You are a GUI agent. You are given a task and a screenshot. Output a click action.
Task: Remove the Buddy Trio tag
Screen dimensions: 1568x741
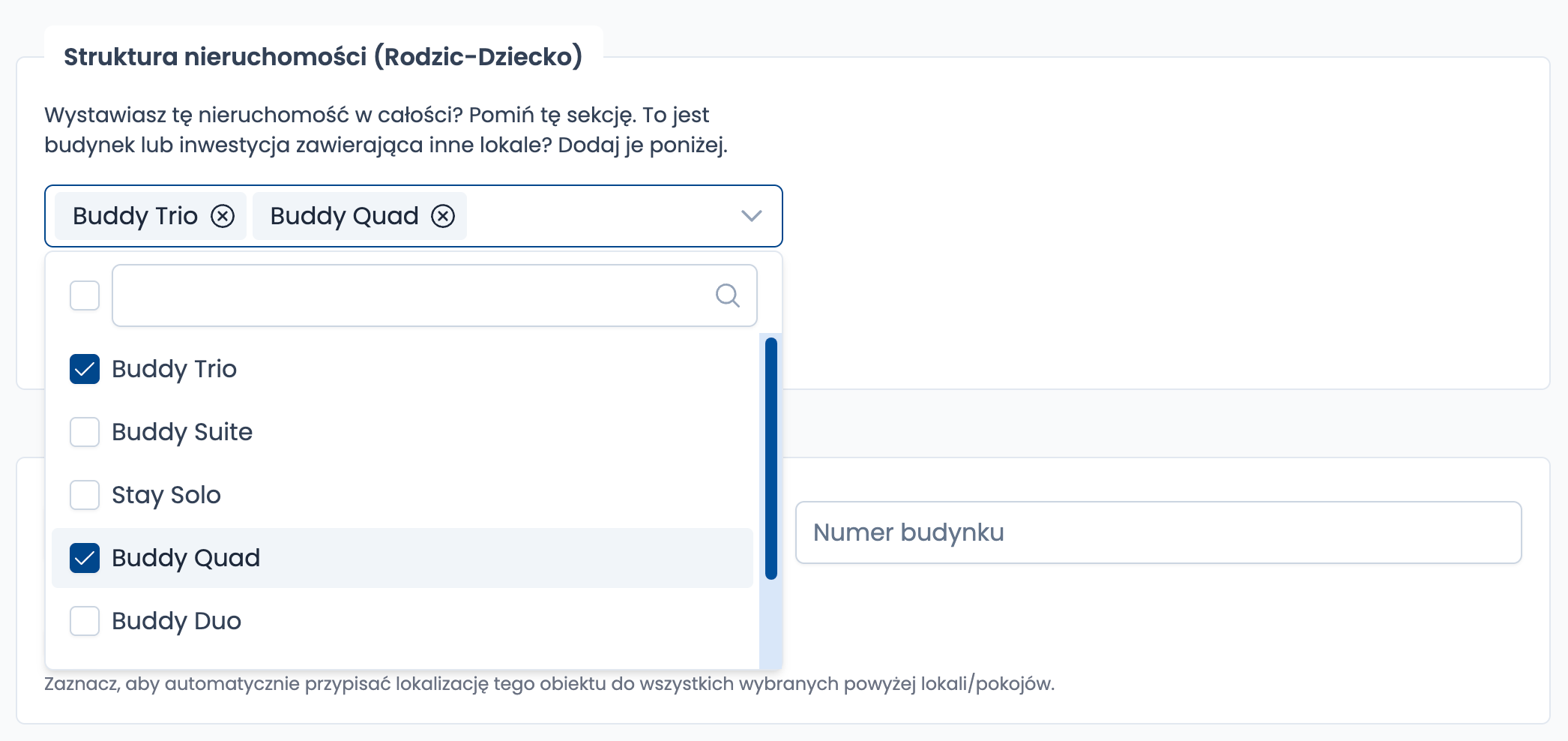click(x=223, y=216)
